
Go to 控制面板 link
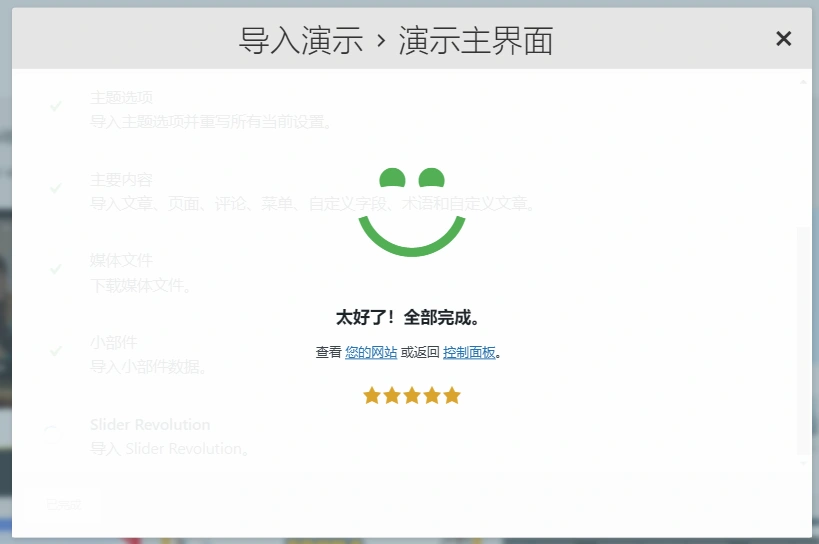(x=469, y=352)
